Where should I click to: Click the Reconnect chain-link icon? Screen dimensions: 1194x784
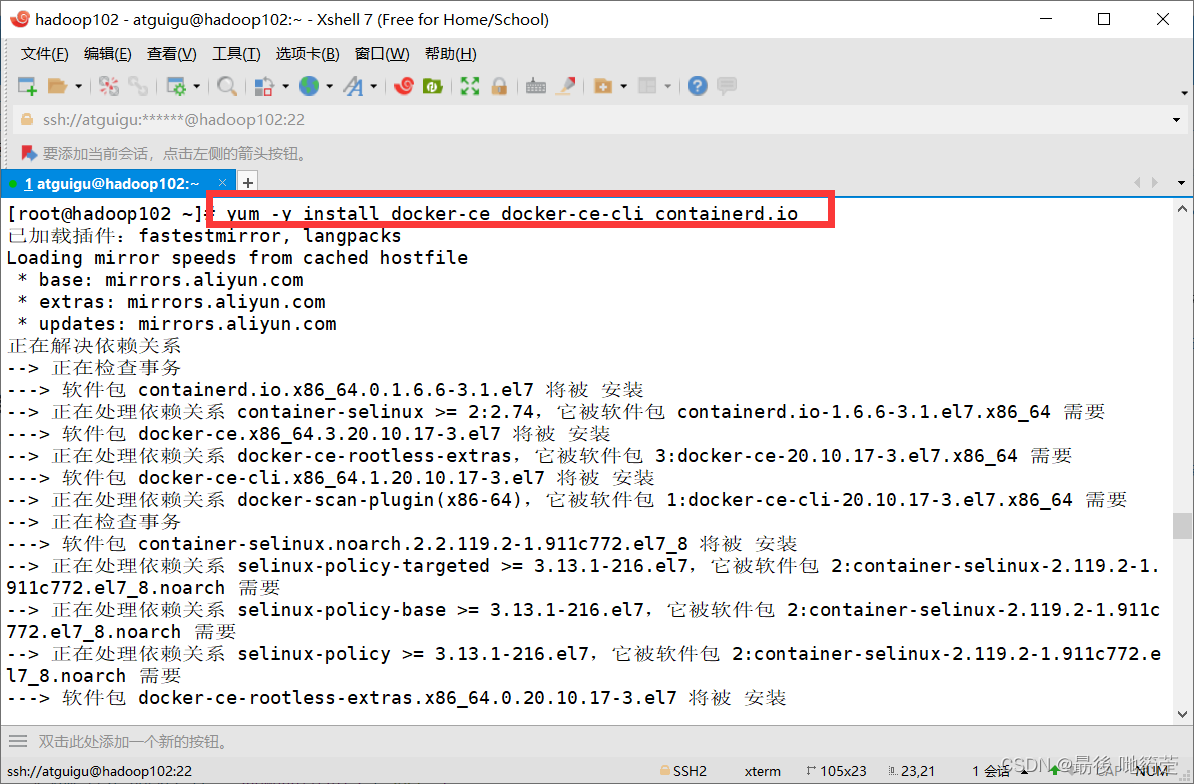[138, 86]
